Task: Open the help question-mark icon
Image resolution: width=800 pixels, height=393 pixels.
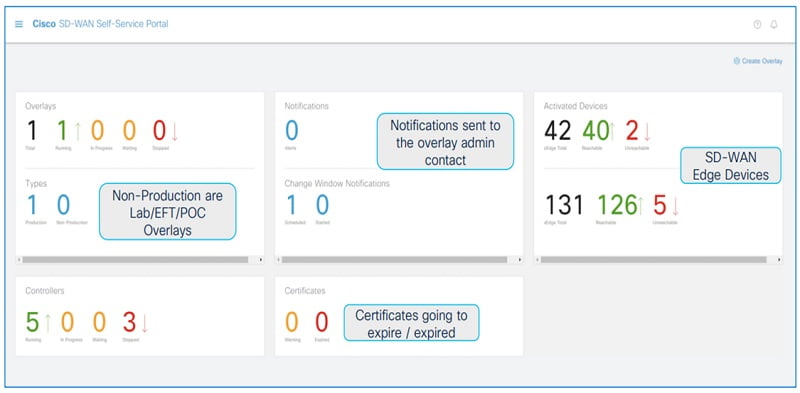Action: (757, 24)
